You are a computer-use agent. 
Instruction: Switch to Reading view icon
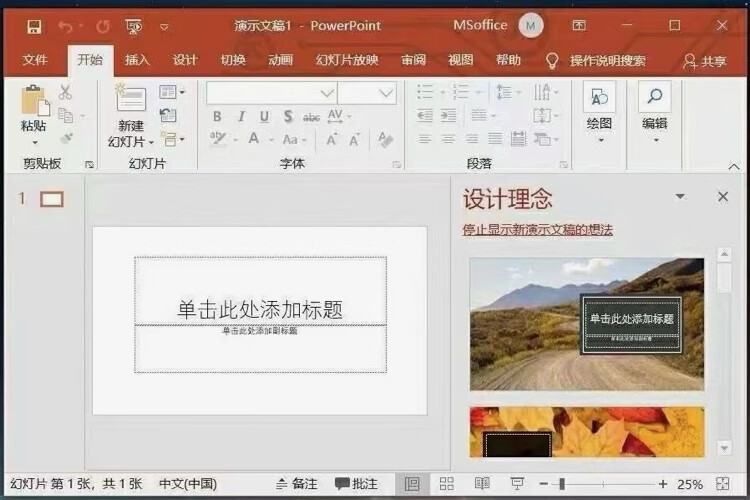click(x=482, y=484)
